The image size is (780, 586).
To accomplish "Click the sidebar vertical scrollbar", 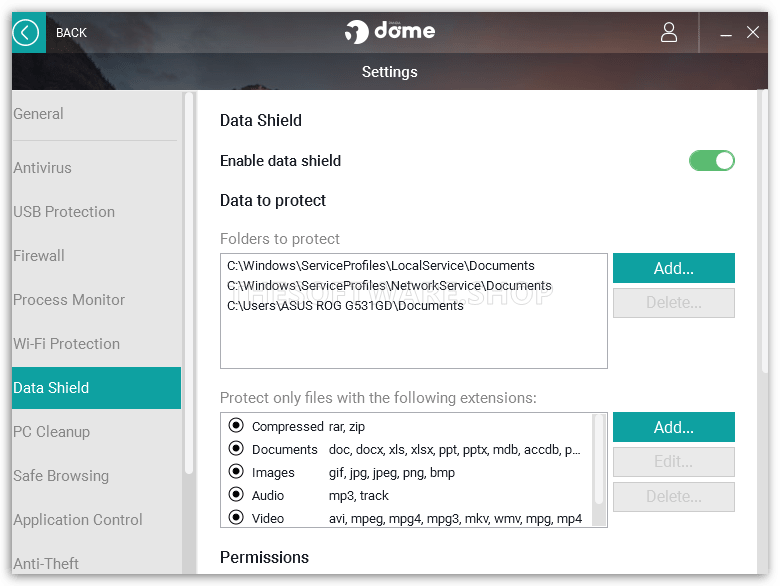I will [189, 284].
